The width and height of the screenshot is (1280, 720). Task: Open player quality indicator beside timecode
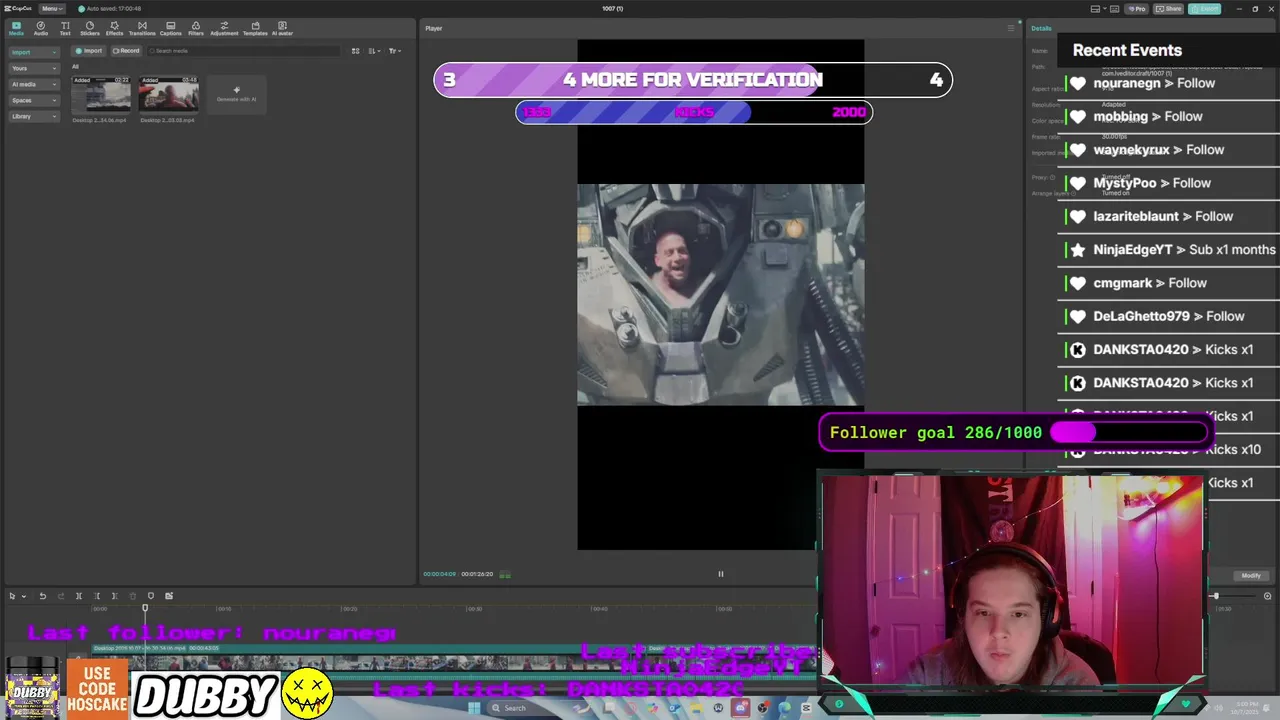(x=505, y=574)
